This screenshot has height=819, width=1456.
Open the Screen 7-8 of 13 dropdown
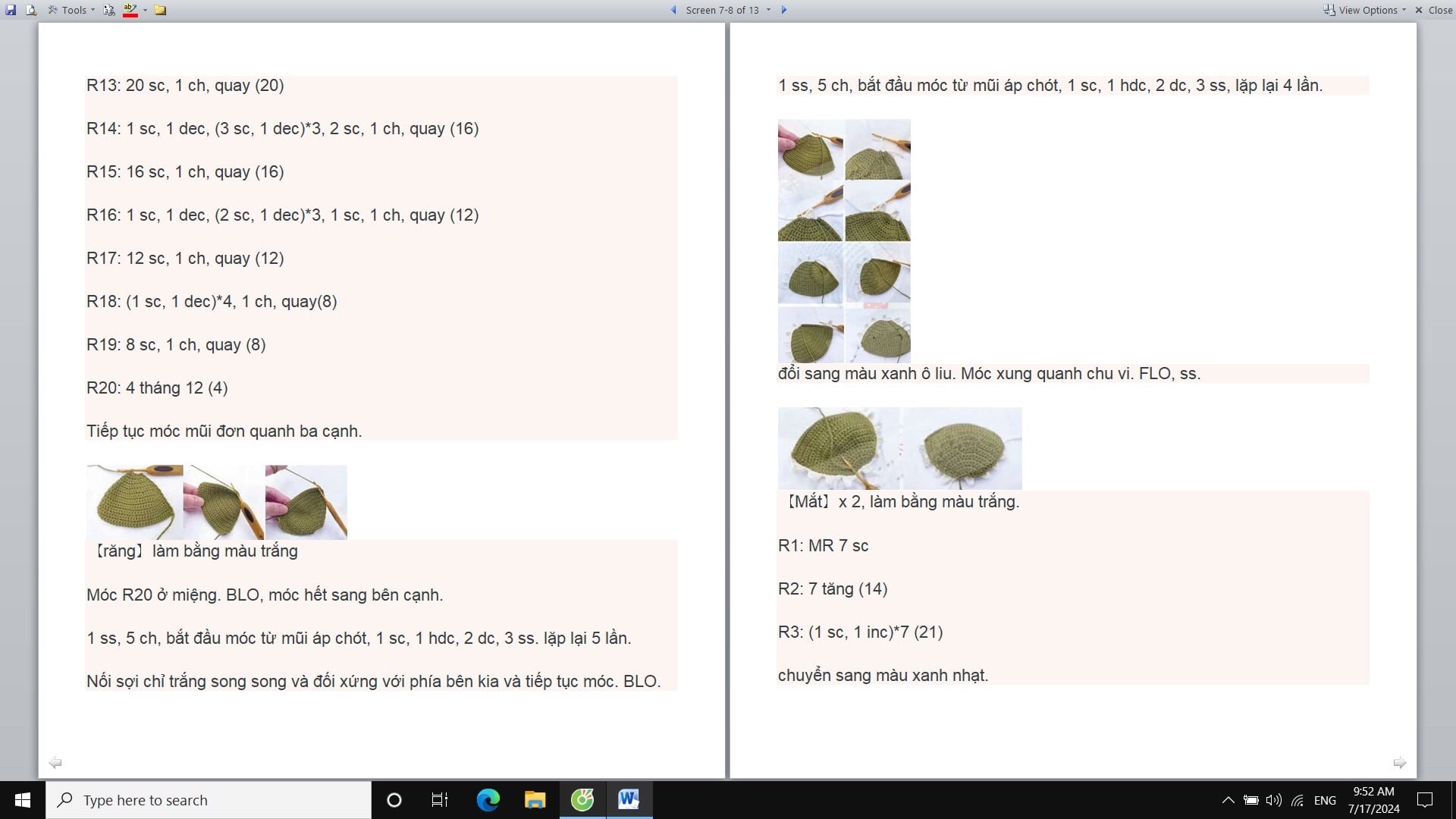[727, 10]
